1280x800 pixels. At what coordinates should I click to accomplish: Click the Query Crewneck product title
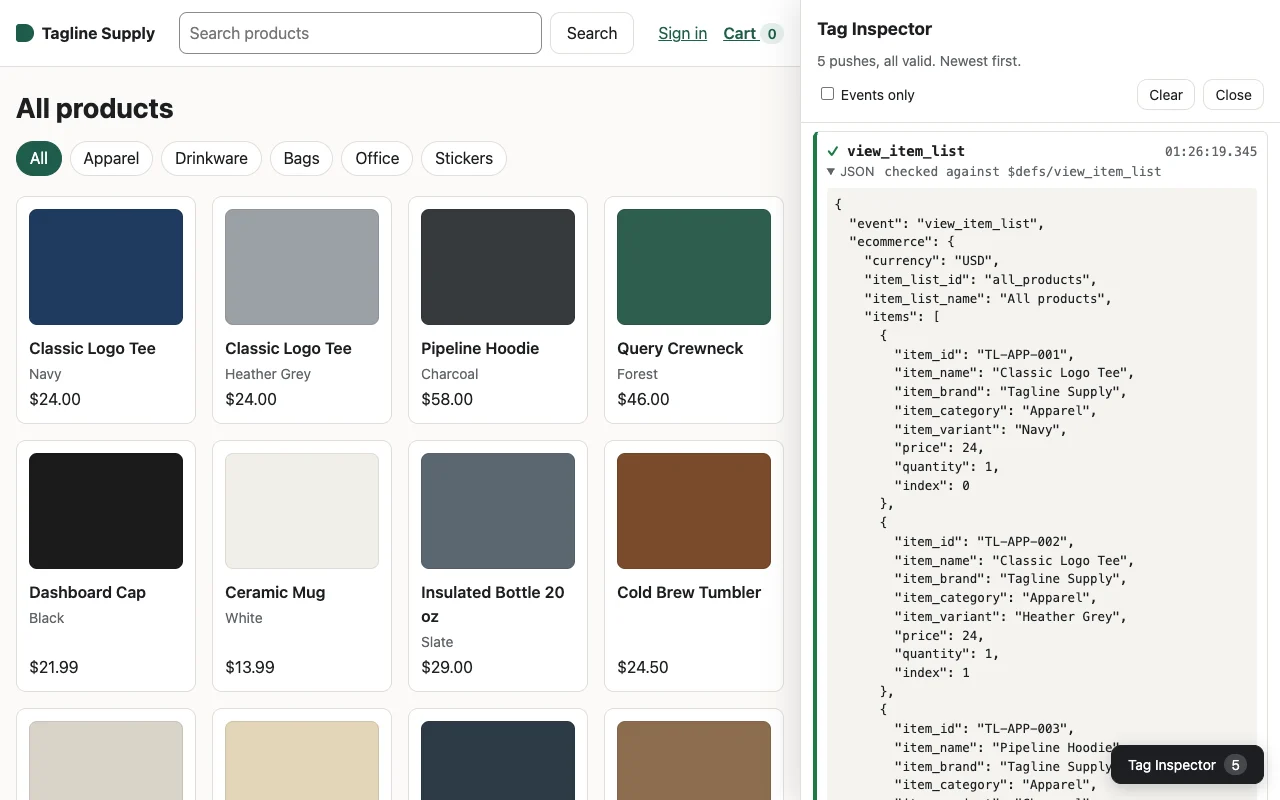[x=680, y=348]
